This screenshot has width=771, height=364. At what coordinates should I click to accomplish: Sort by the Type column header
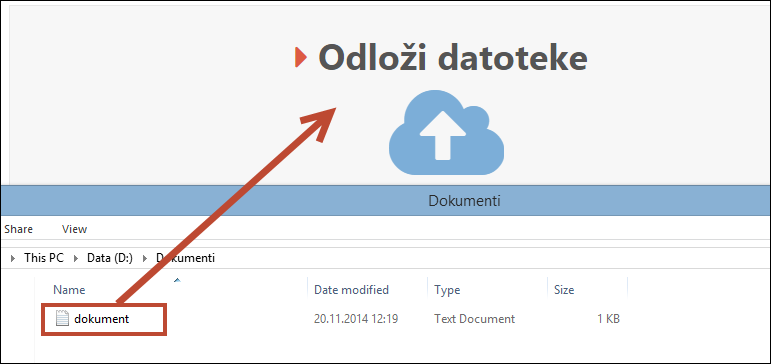point(447,290)
